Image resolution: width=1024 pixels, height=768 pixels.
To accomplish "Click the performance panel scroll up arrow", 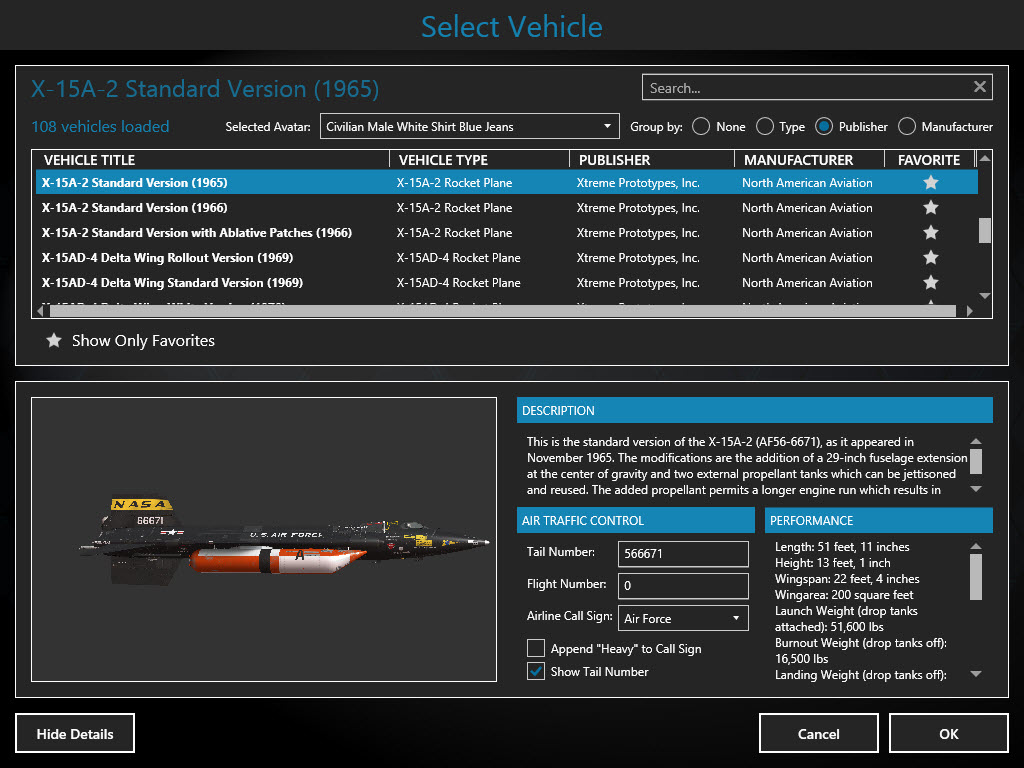I will 976,547.
